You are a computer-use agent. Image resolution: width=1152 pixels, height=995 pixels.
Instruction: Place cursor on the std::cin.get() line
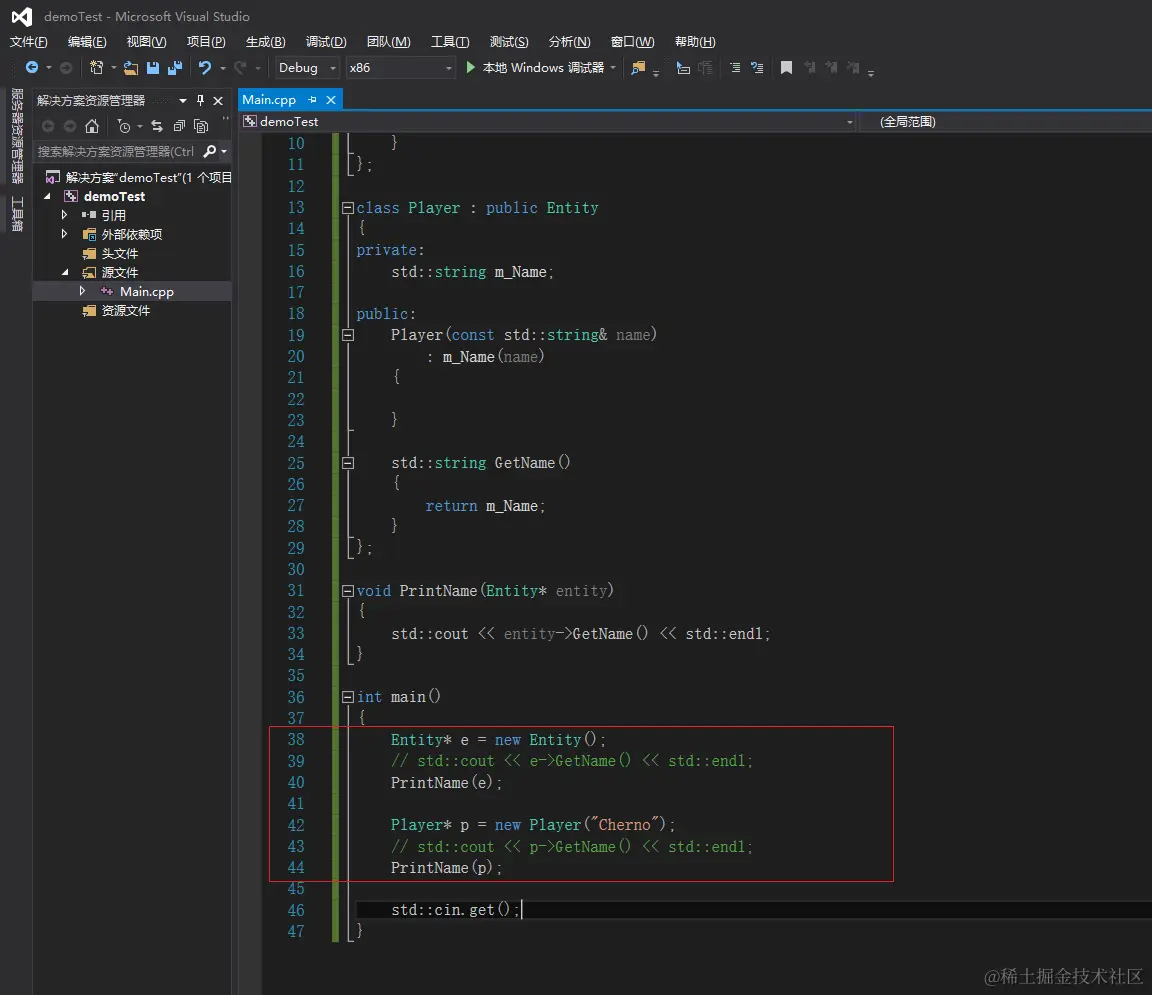coord(456,910)
